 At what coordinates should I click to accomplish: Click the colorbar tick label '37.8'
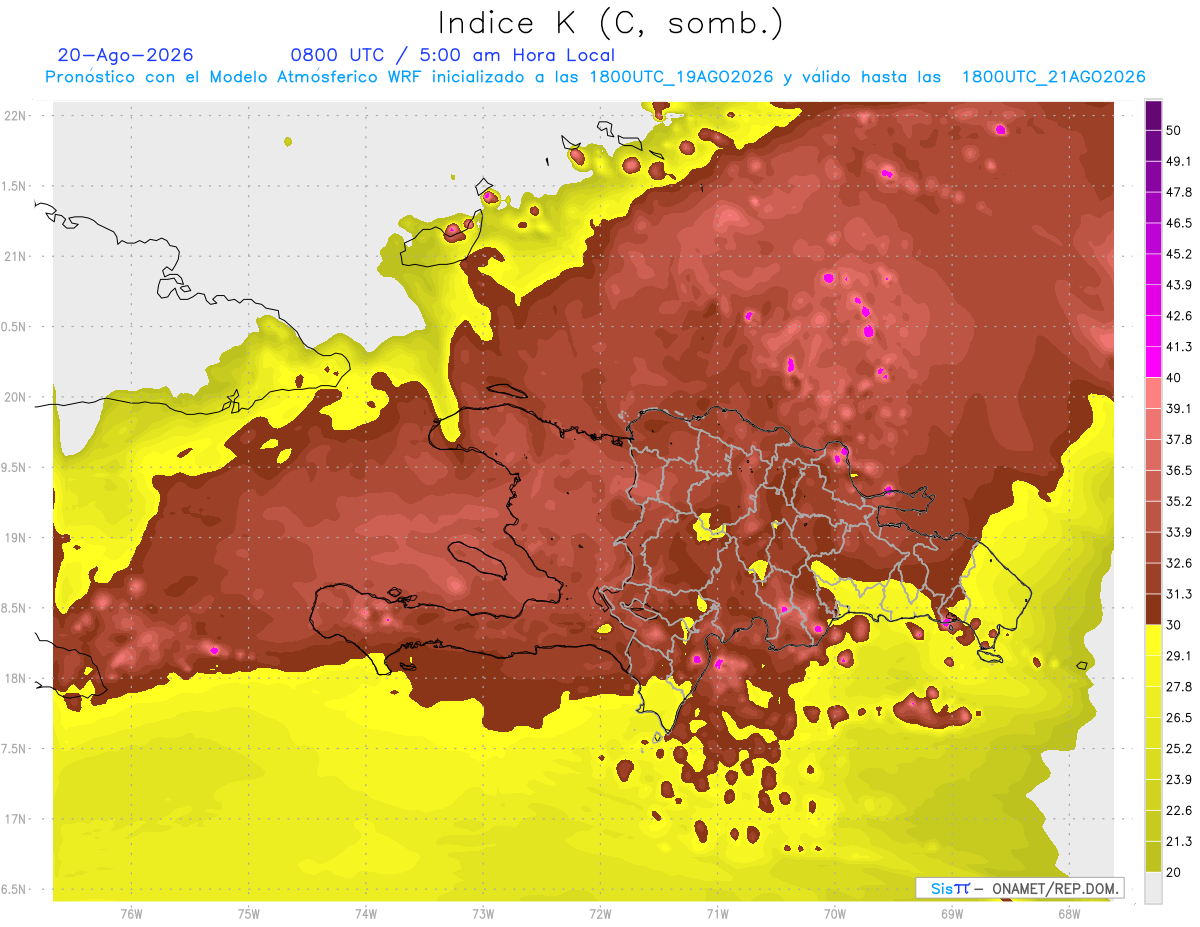[1179, 439]
